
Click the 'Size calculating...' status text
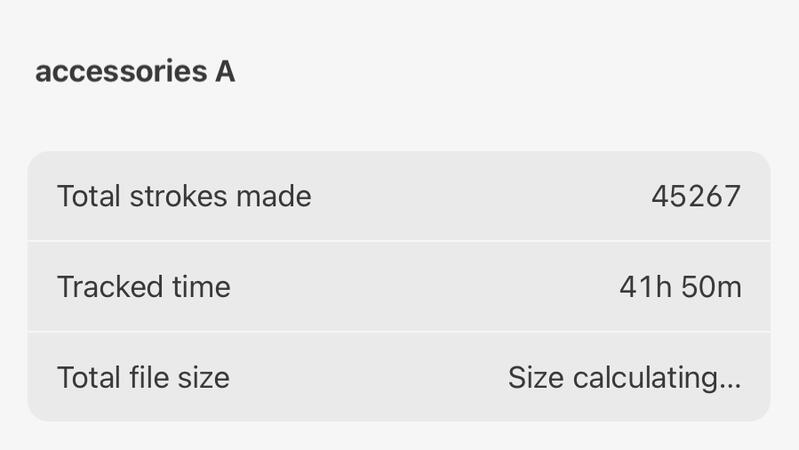tap(624, 377)
